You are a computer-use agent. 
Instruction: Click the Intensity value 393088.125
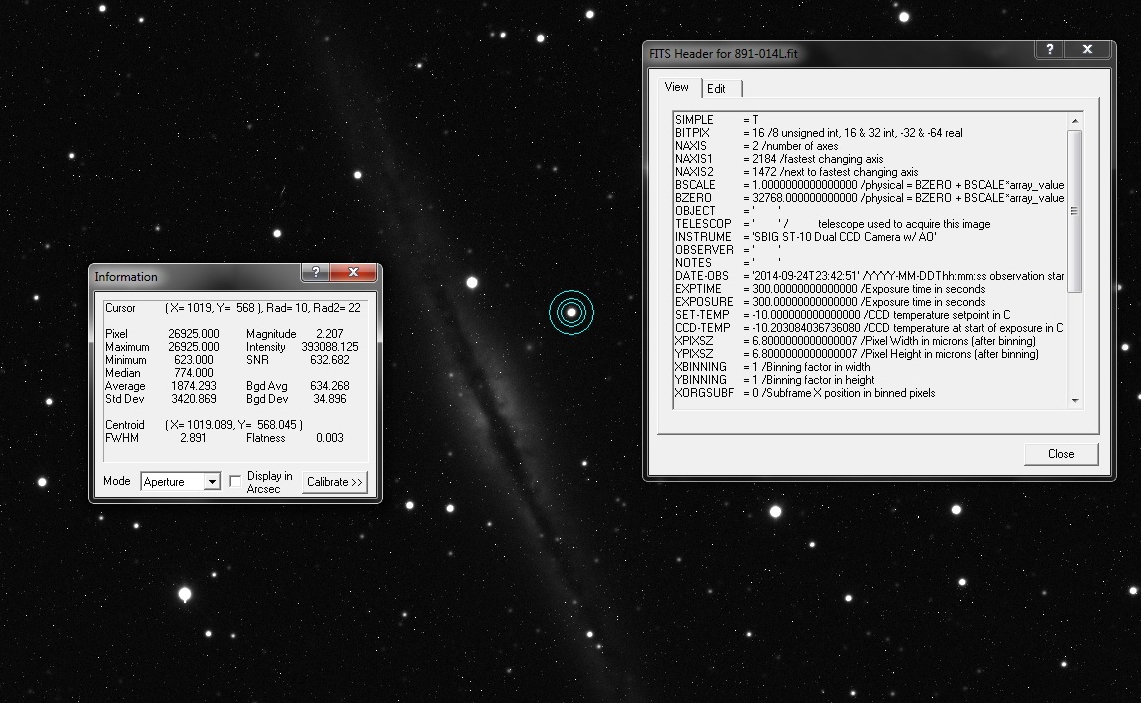tap(330, 347)
